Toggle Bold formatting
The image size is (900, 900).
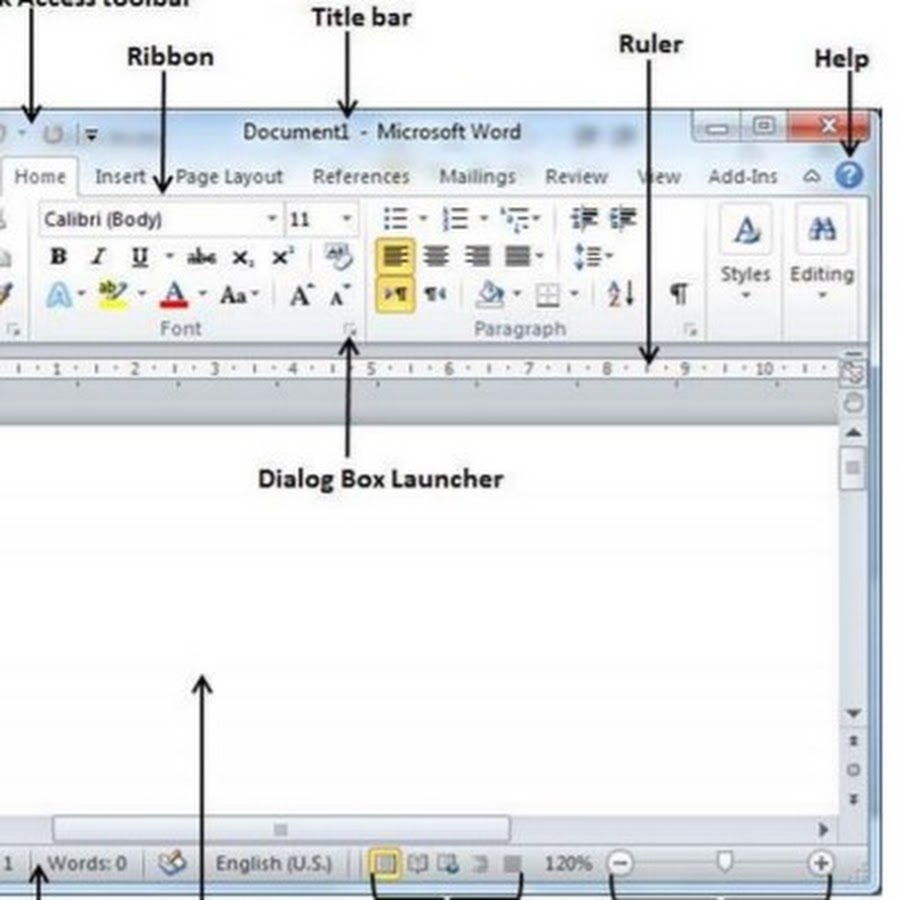pos(59,257)
